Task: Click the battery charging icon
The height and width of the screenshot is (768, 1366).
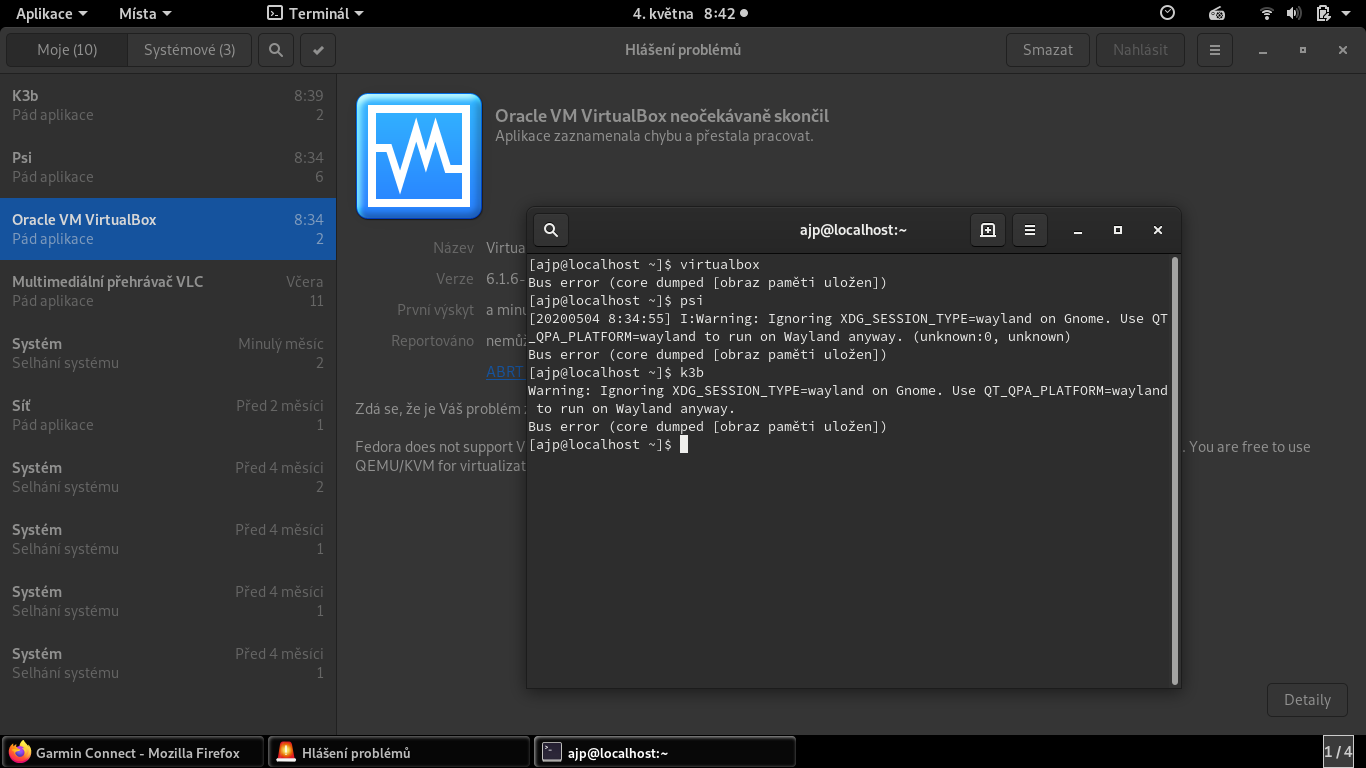Action: coord(1323,13)
